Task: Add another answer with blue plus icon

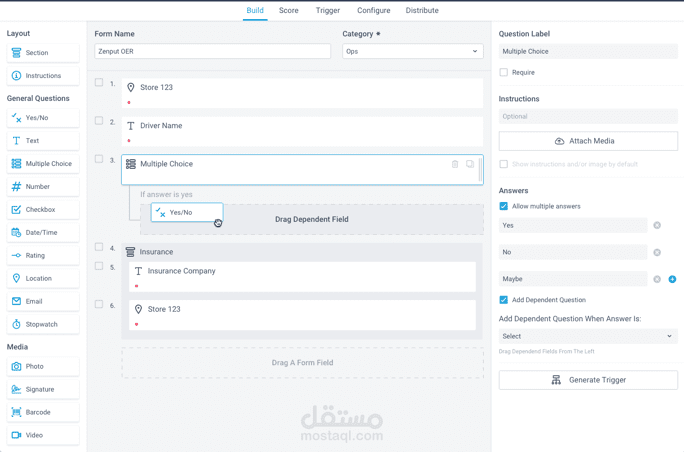Action: (x=672, y=279)
